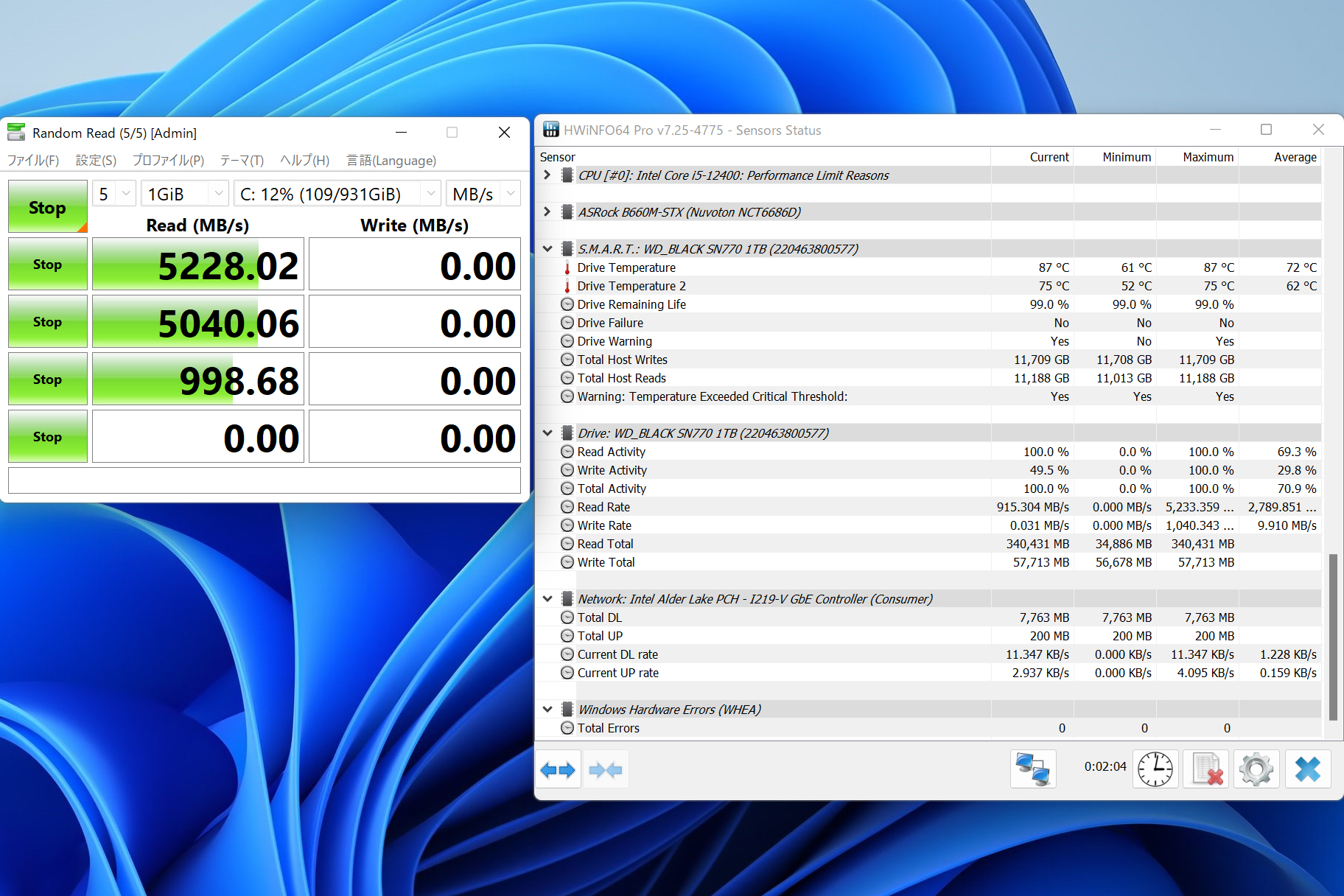
Task: Click the Drive Temperature thermometer icon
Action: [x=567, y=267]
